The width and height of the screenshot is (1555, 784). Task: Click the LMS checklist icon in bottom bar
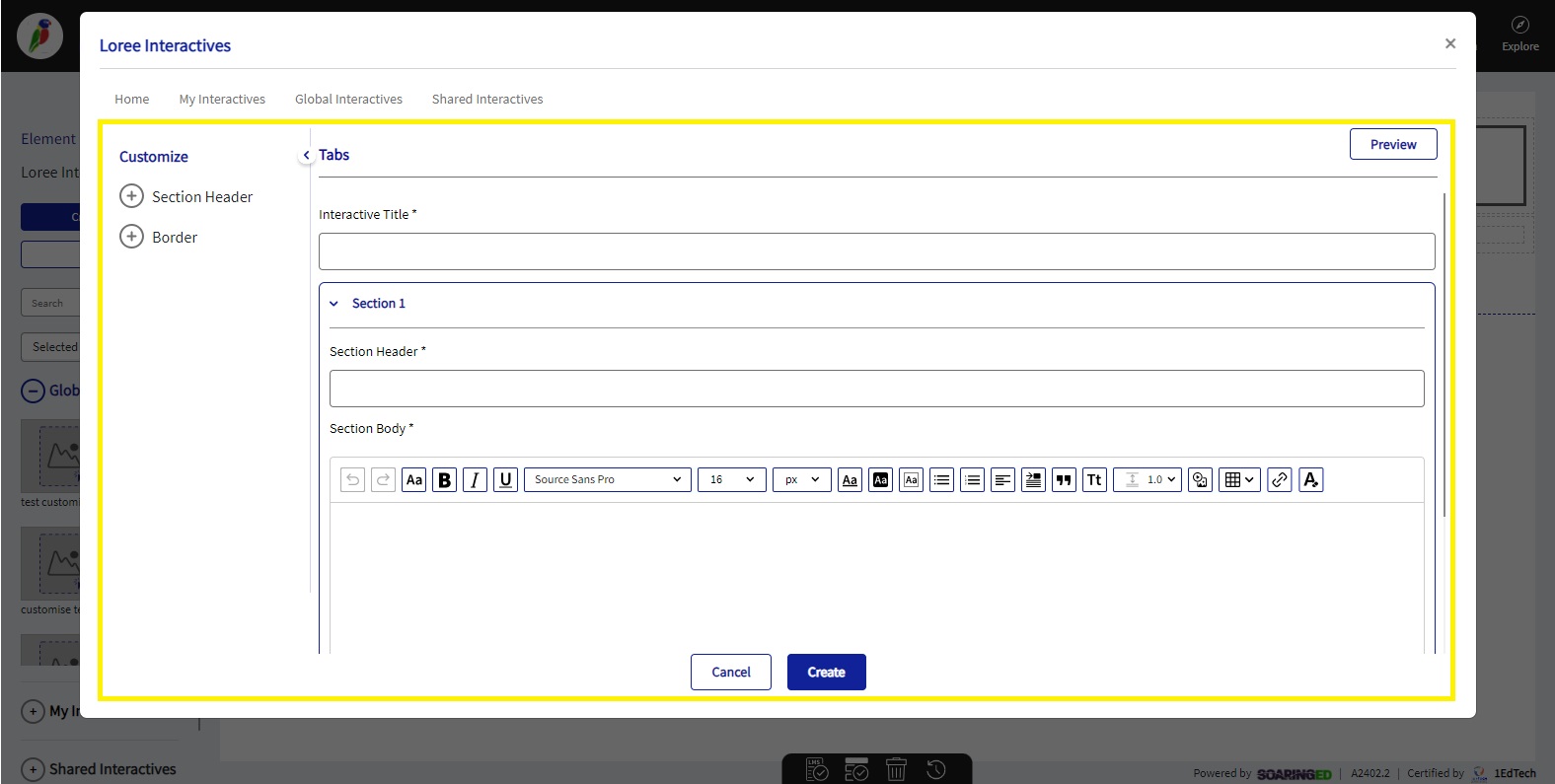pyautogui.click(x=817, y=769)
